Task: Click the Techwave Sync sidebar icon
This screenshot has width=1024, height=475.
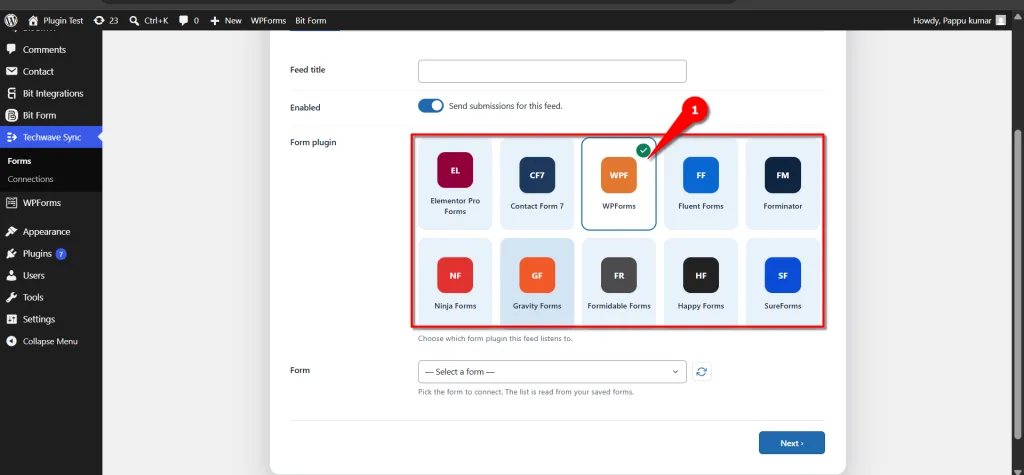Action: (x=11, y=137)
